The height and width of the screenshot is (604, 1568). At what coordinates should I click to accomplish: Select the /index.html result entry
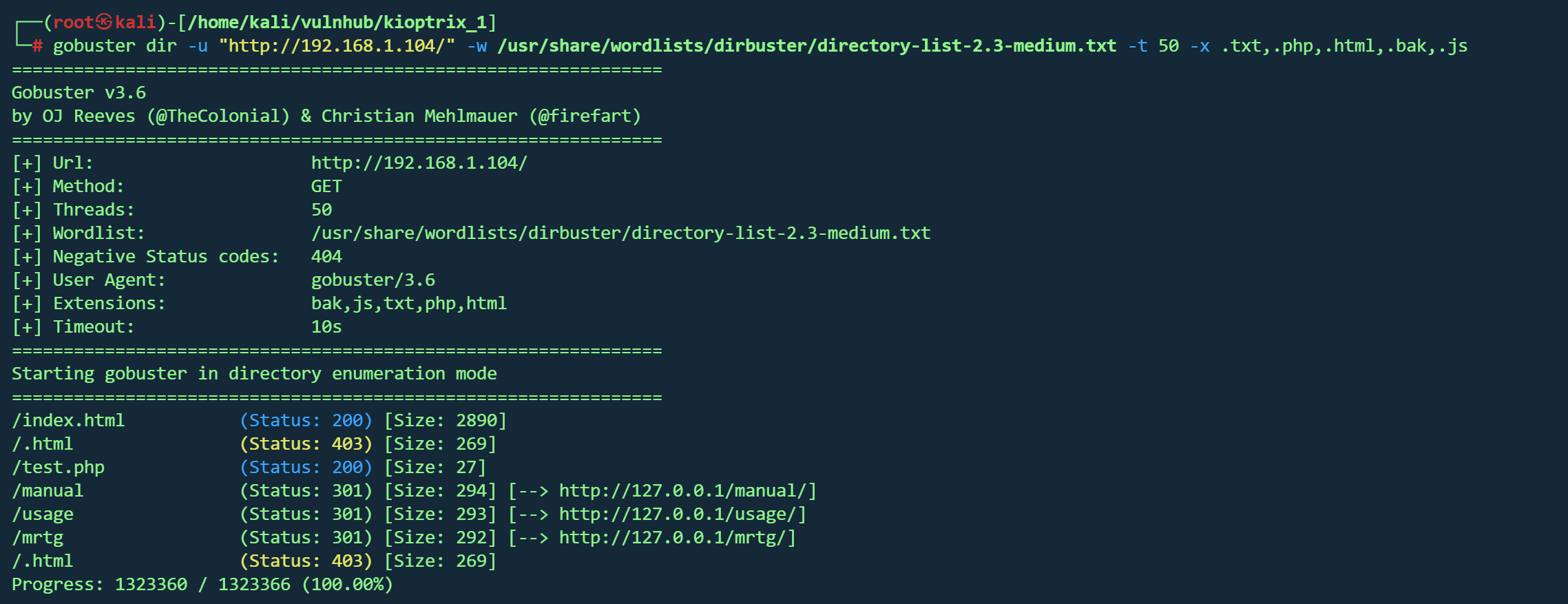click(x=68, y=420)
